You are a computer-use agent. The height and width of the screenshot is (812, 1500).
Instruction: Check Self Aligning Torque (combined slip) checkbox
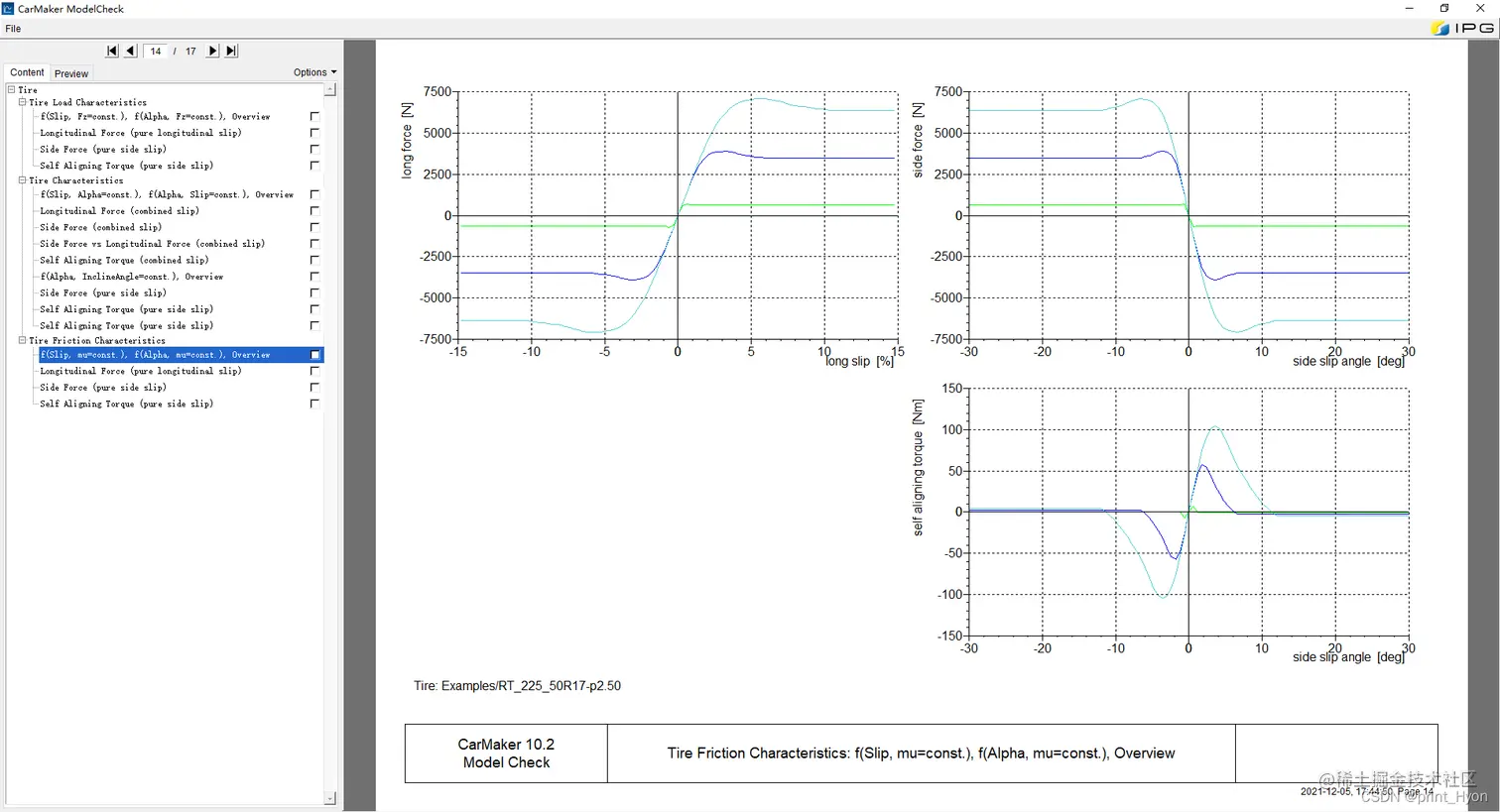pyautogui.click(x=314, y=260)
